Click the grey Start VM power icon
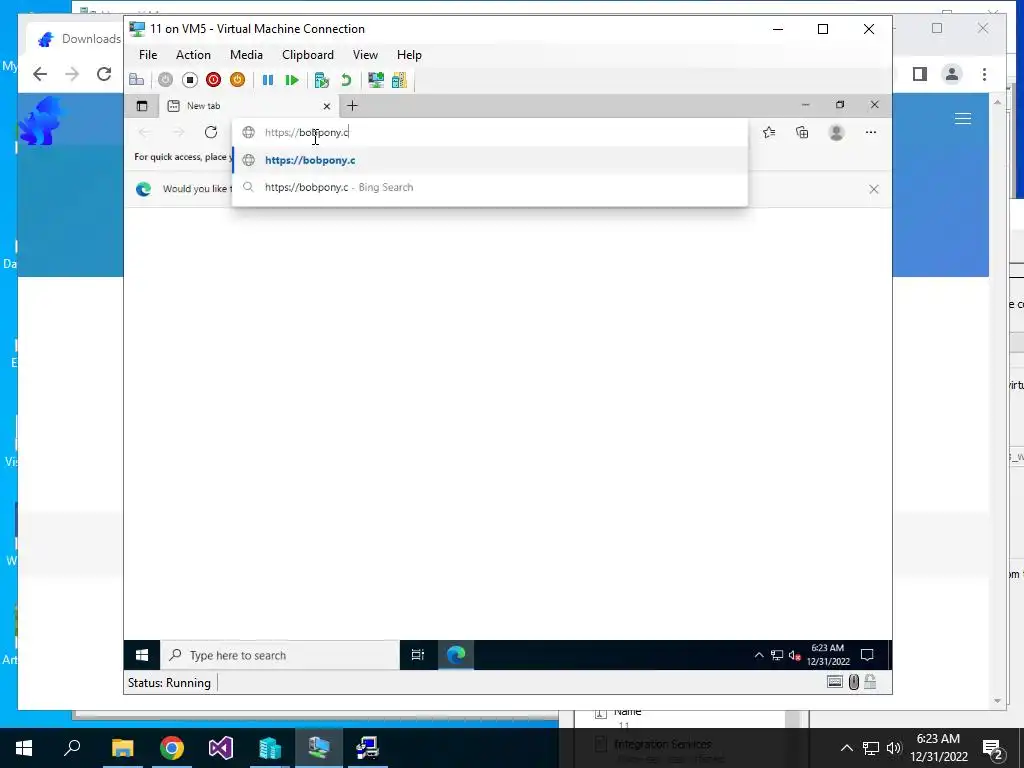Viewport: 1024px width, 768px height. (165, 80)
